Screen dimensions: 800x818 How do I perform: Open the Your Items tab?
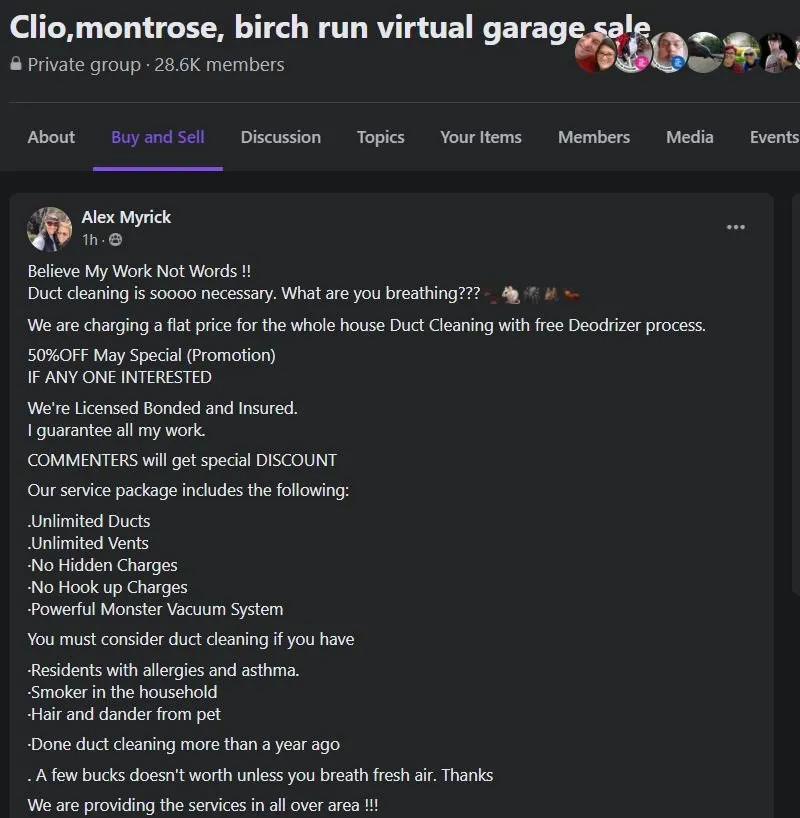pos(481,137)
